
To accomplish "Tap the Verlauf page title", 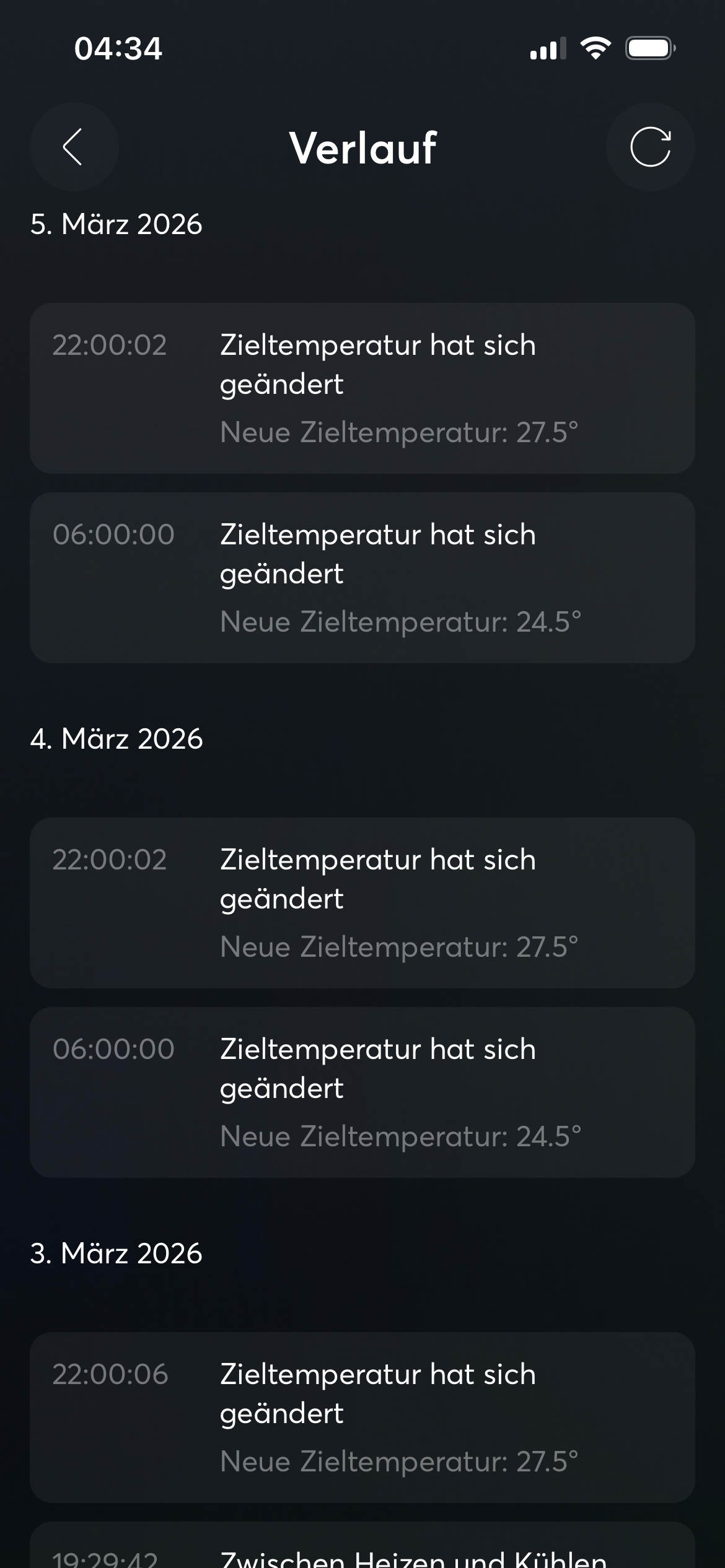I will [x=362, y=149].
